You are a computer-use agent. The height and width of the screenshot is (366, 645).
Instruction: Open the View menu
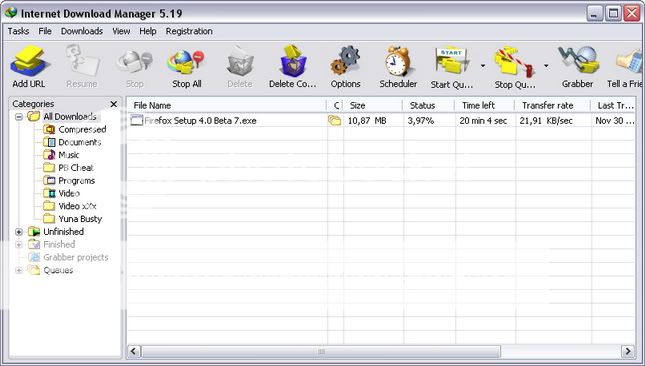click(x=121, y=31)
